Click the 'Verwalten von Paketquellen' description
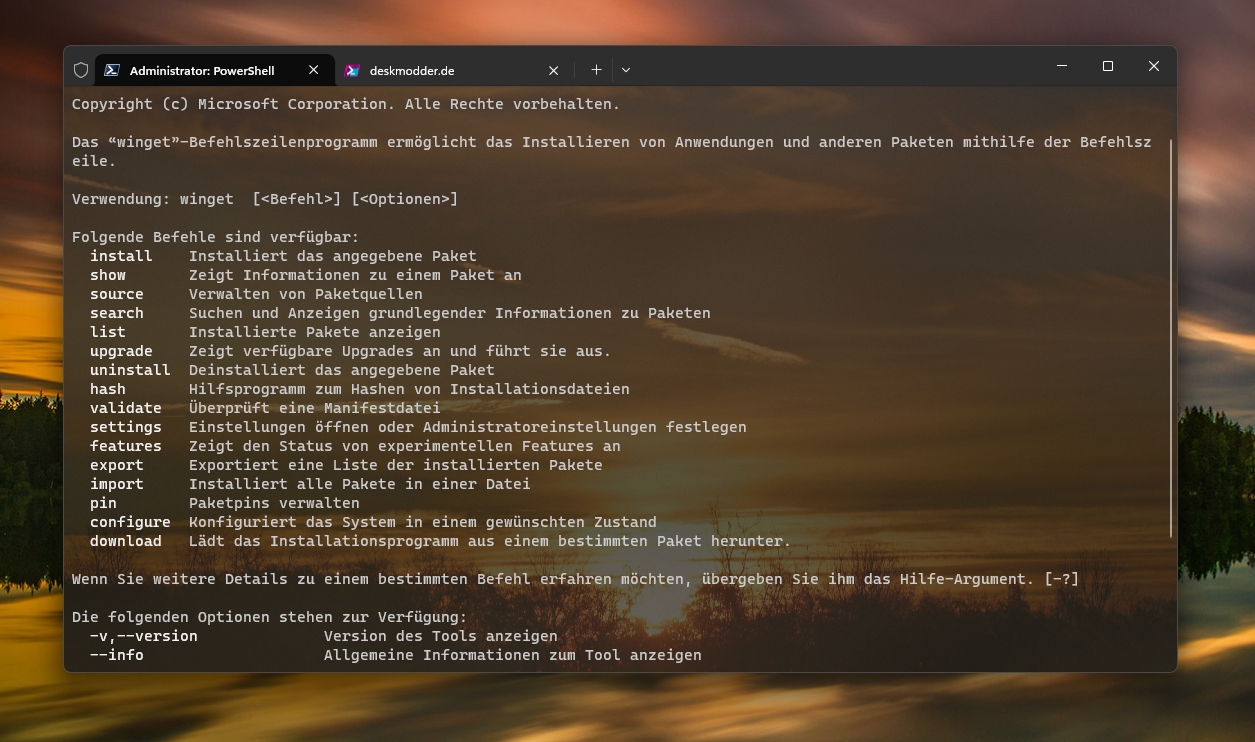 306,294
